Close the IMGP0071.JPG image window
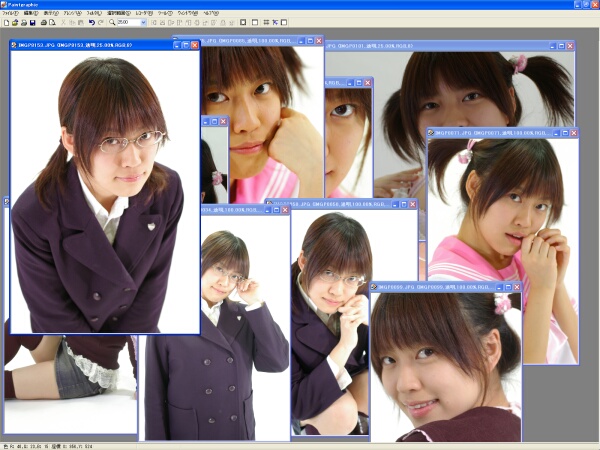This screenshot has width=600, height=450. pyautogui.click(x=574, y=133)
